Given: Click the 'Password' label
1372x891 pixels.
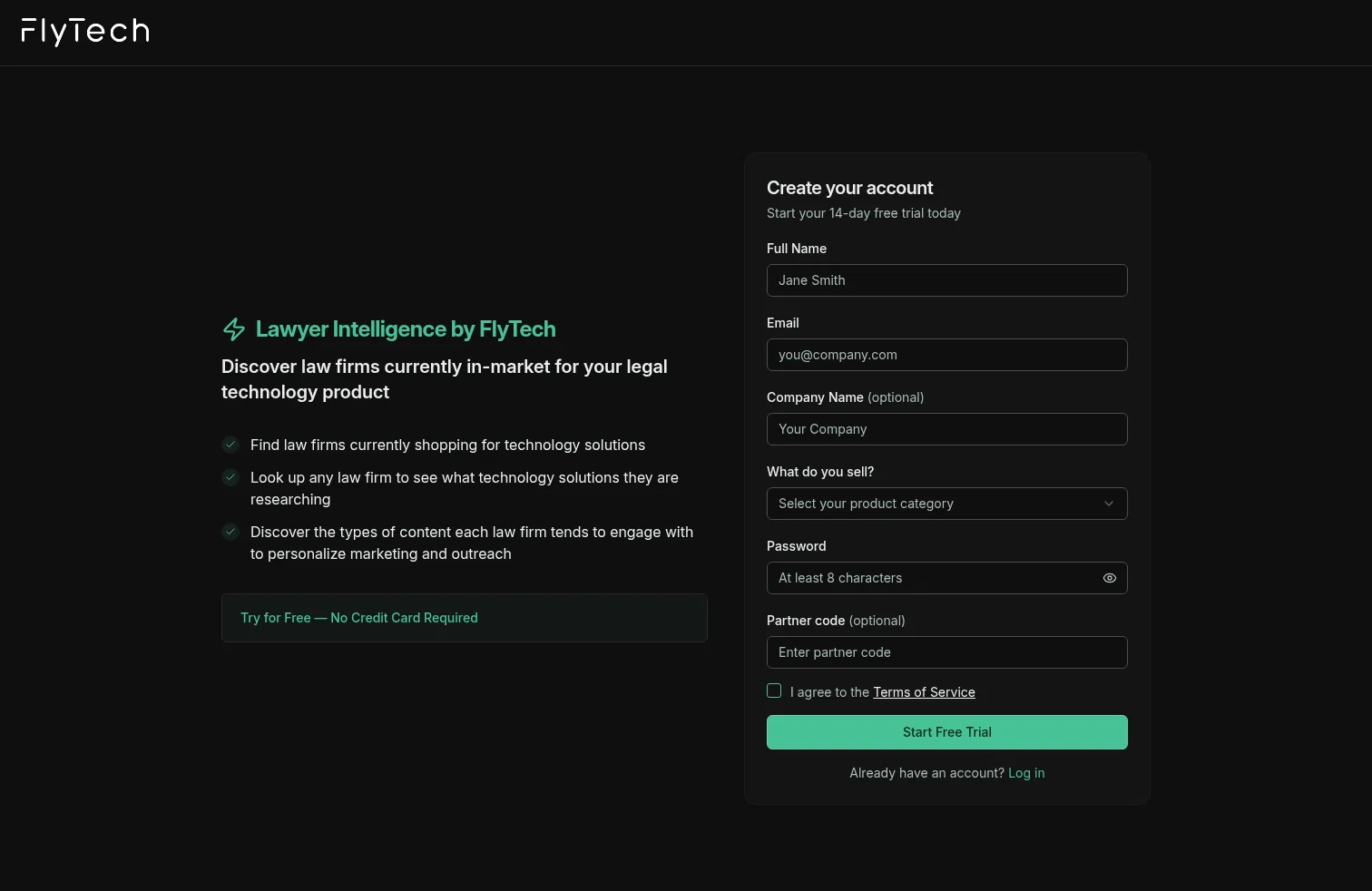Looking at the screenshot, I should [796, 546].
